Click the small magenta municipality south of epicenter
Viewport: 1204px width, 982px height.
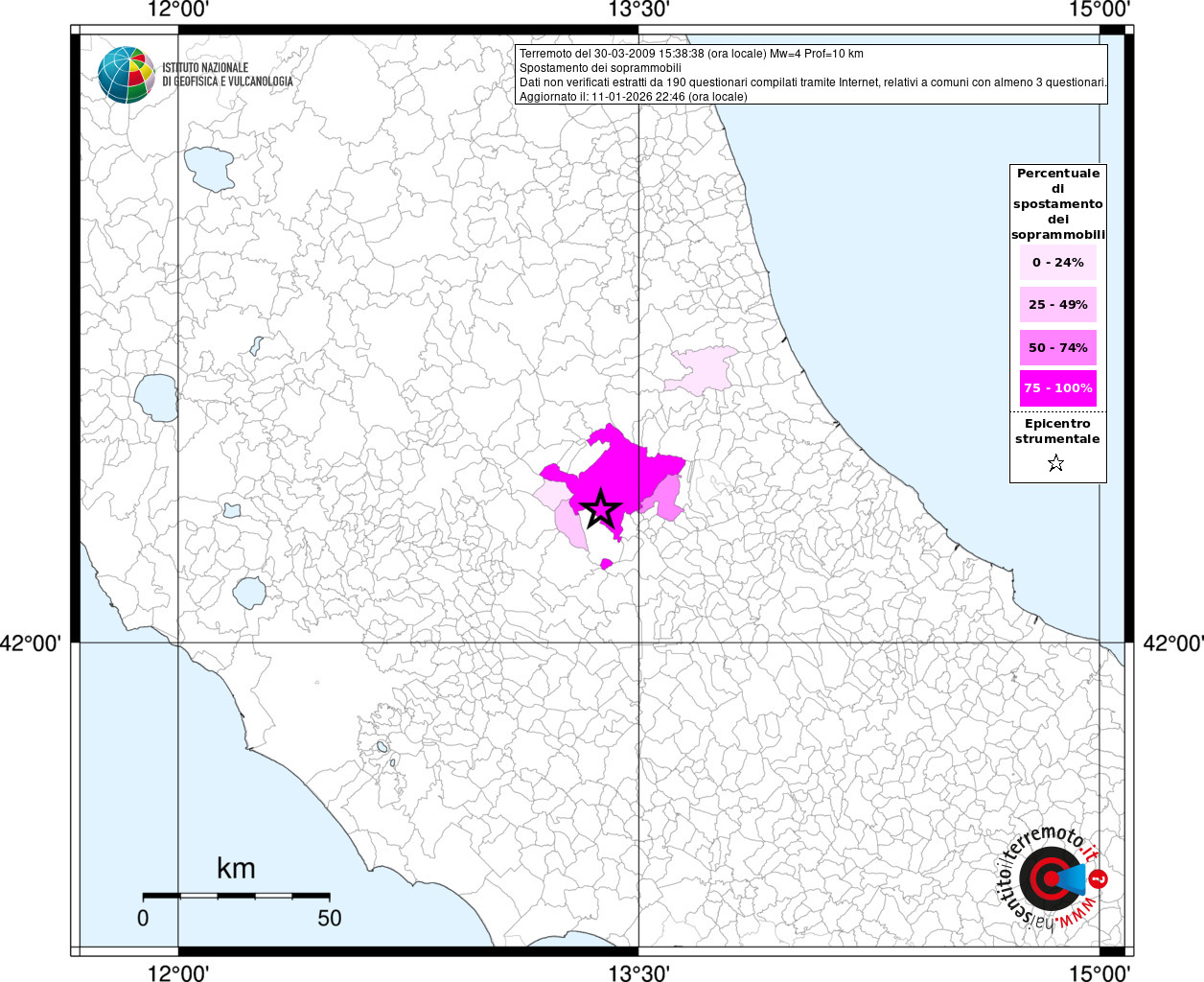tap(606, 564)
